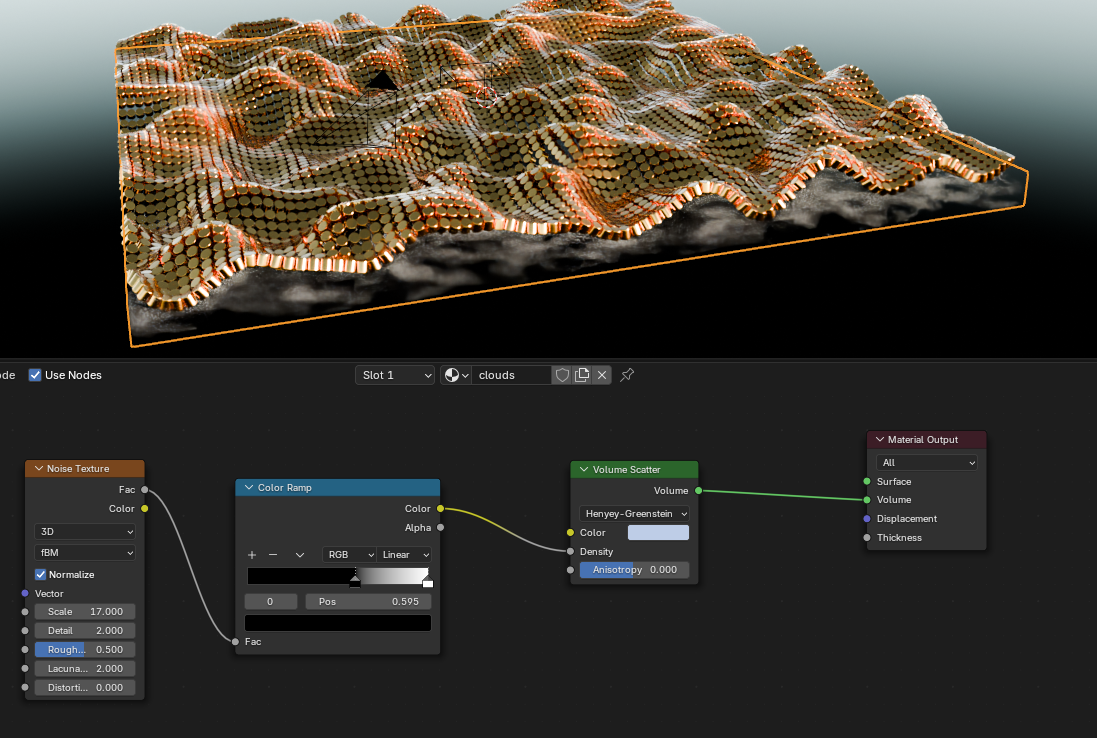Toggle fake user shield for clouds material
Viewport: 1097px width, 738px height.
click(x=562, y=374)
